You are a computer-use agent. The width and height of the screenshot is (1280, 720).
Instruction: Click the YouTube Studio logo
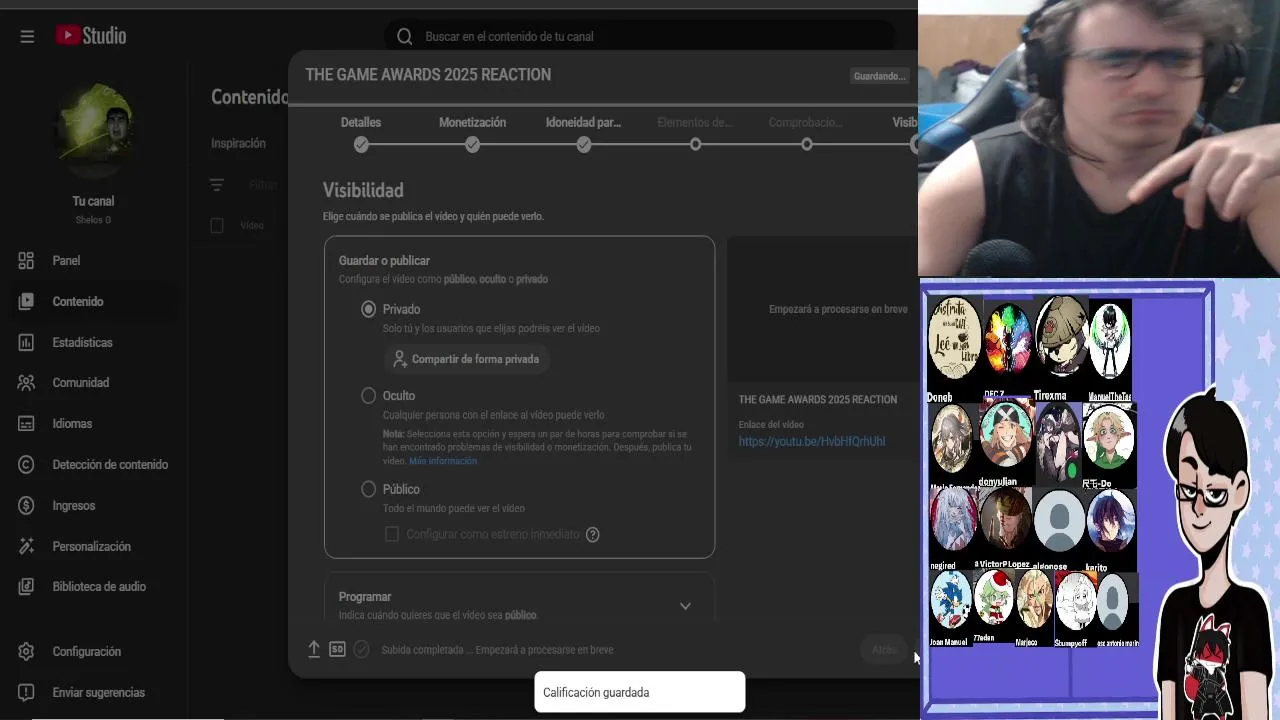(91, 36)
